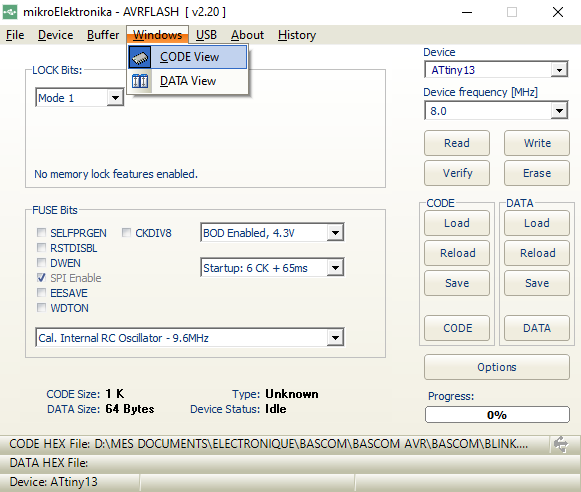
Task: Enable the SELFPRGEN fuse checkbox
Action: (42, 233)
